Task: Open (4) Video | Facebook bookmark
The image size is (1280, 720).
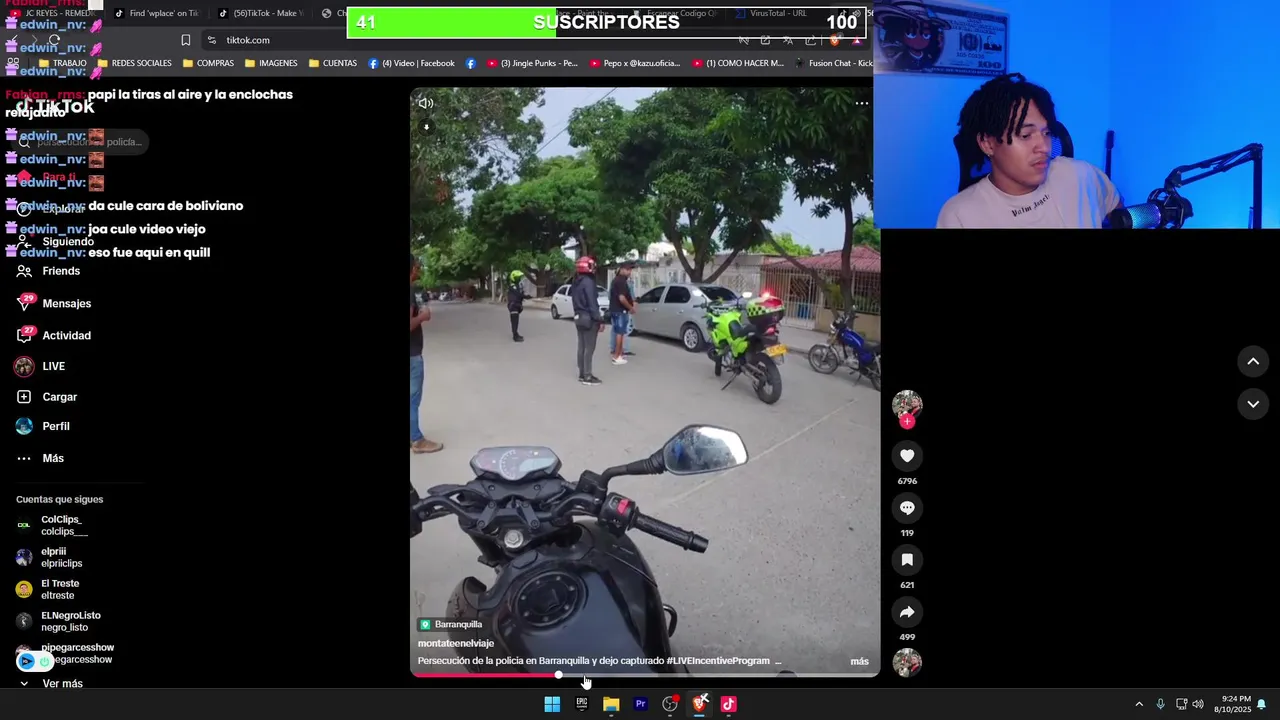Action: coord(411,63)
